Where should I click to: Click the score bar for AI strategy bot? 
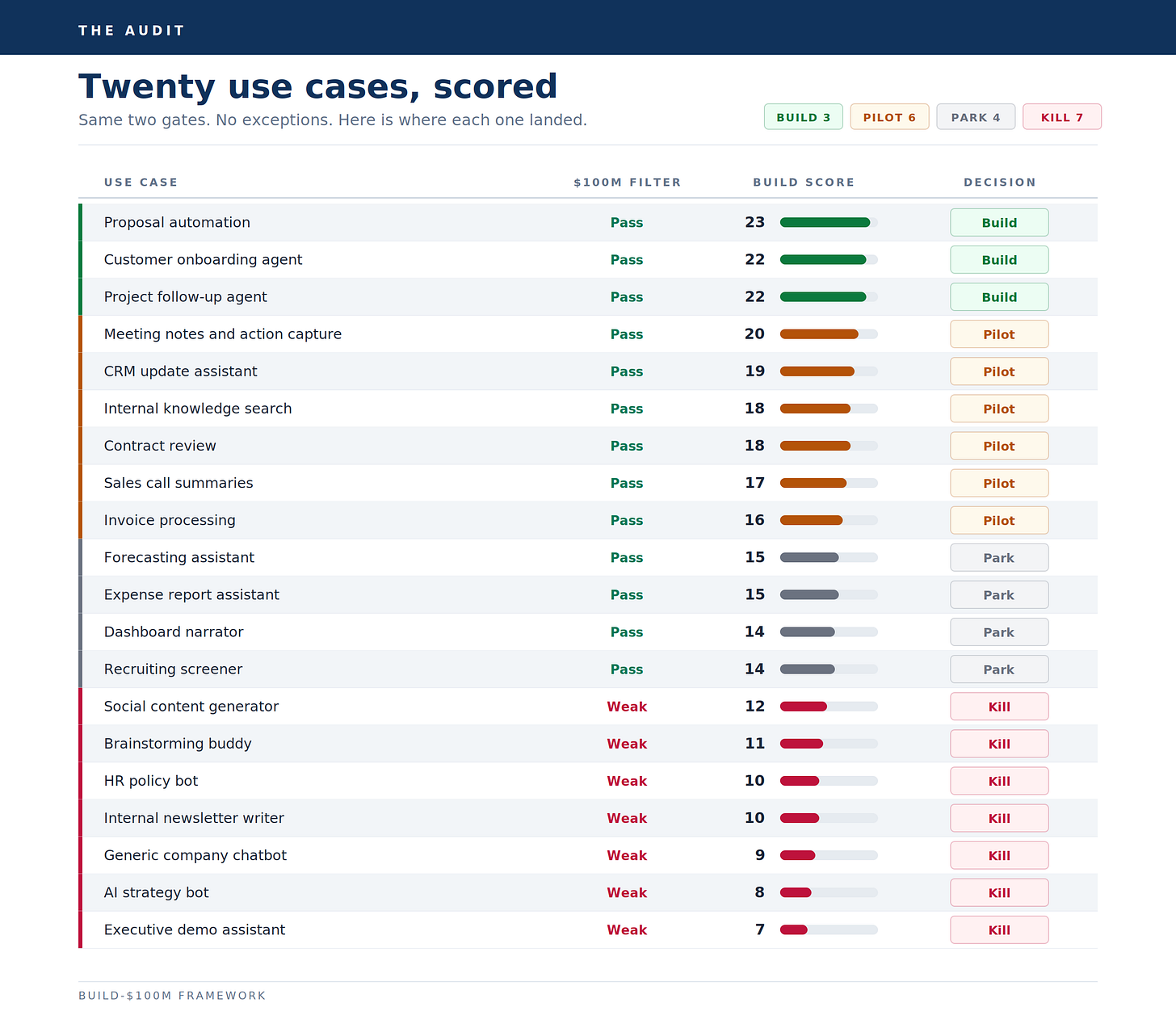click(829, 892)
